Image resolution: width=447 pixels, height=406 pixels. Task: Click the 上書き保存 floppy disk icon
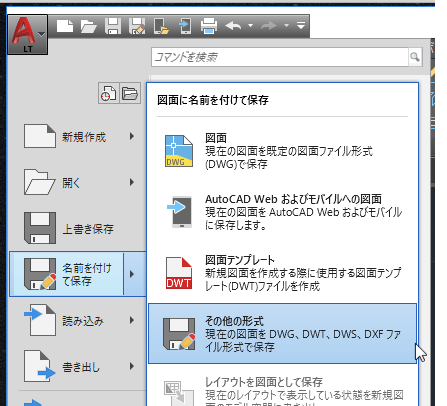[x=40, y=228]
